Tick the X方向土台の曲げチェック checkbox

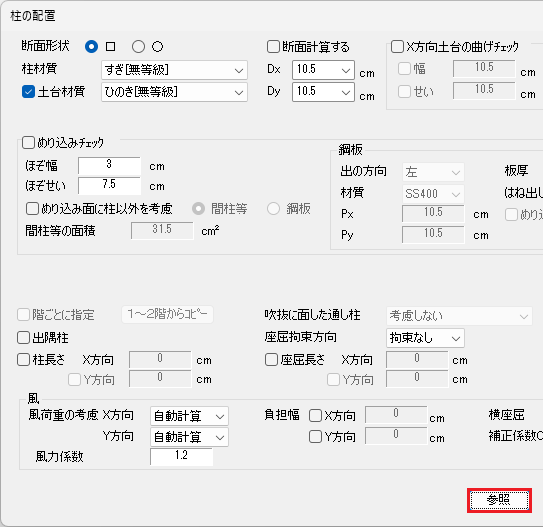(x=397, y=46)
